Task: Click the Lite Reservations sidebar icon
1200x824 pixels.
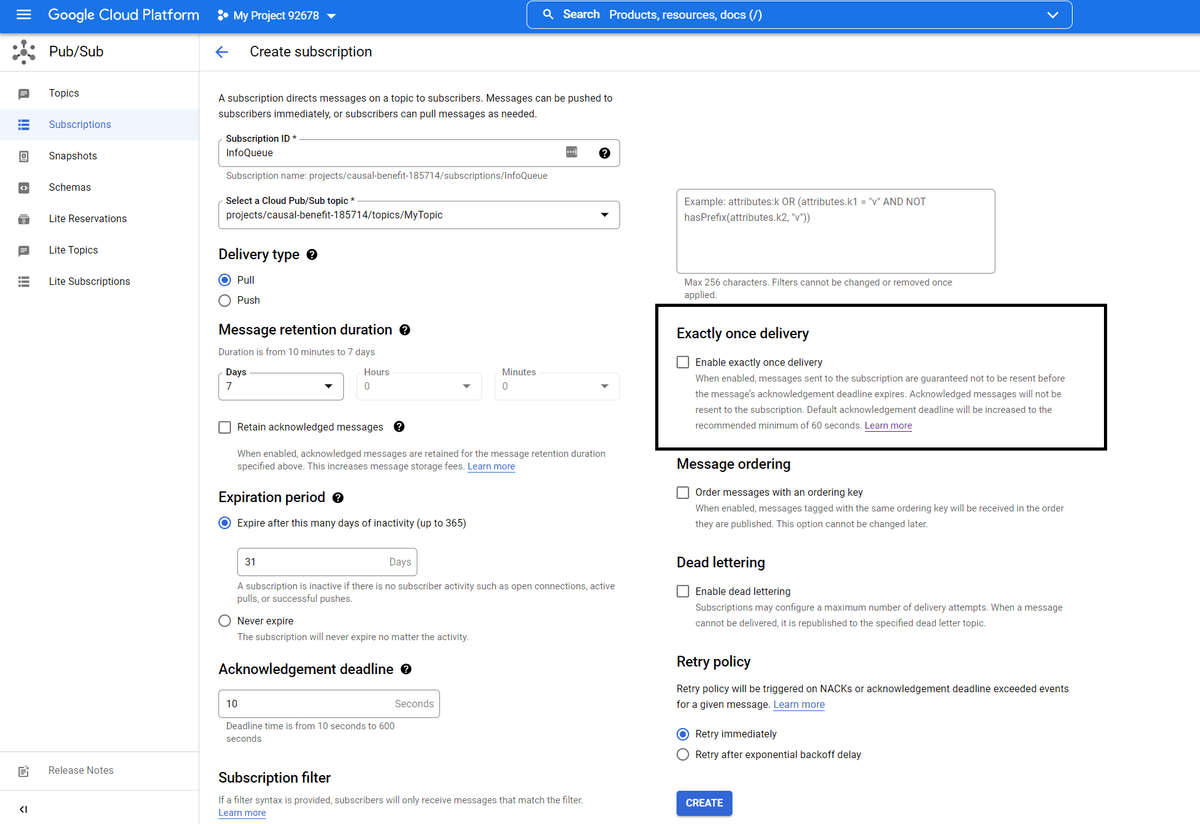Action: click(24, 219)
